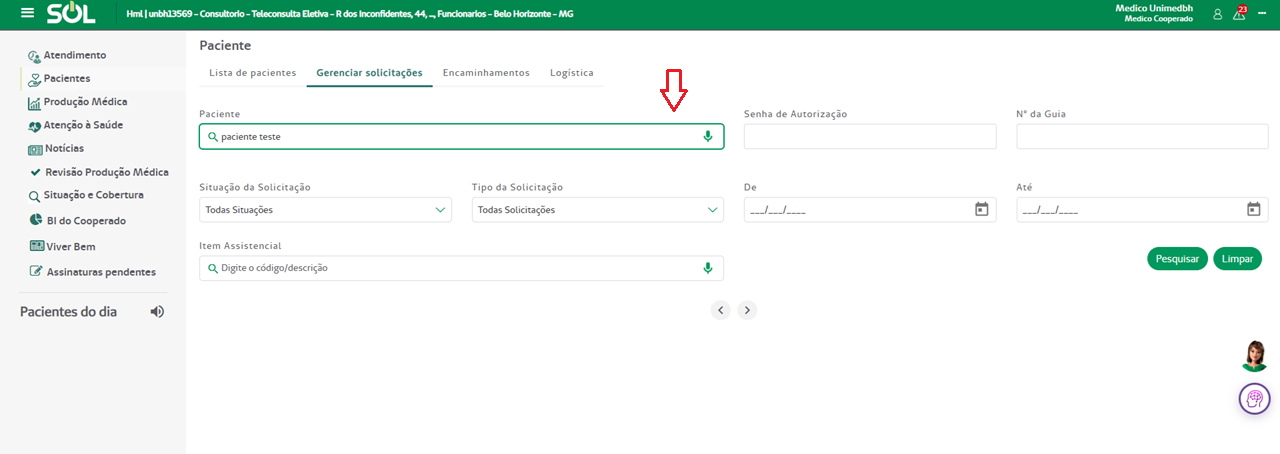1280x454 pixels.
Task: Focus the De date input
Action: click(x=870, y=210)
